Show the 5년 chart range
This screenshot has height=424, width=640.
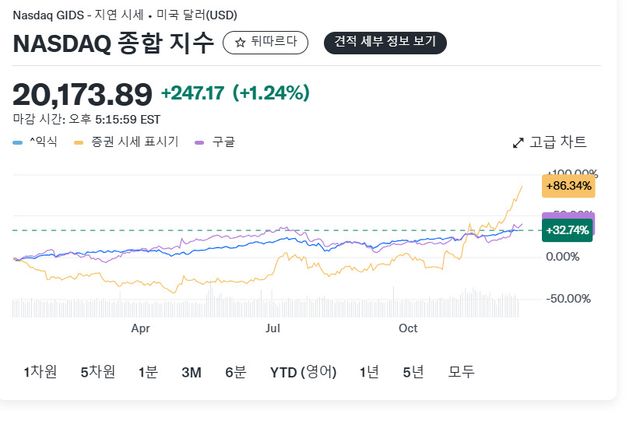coord(413,372)
